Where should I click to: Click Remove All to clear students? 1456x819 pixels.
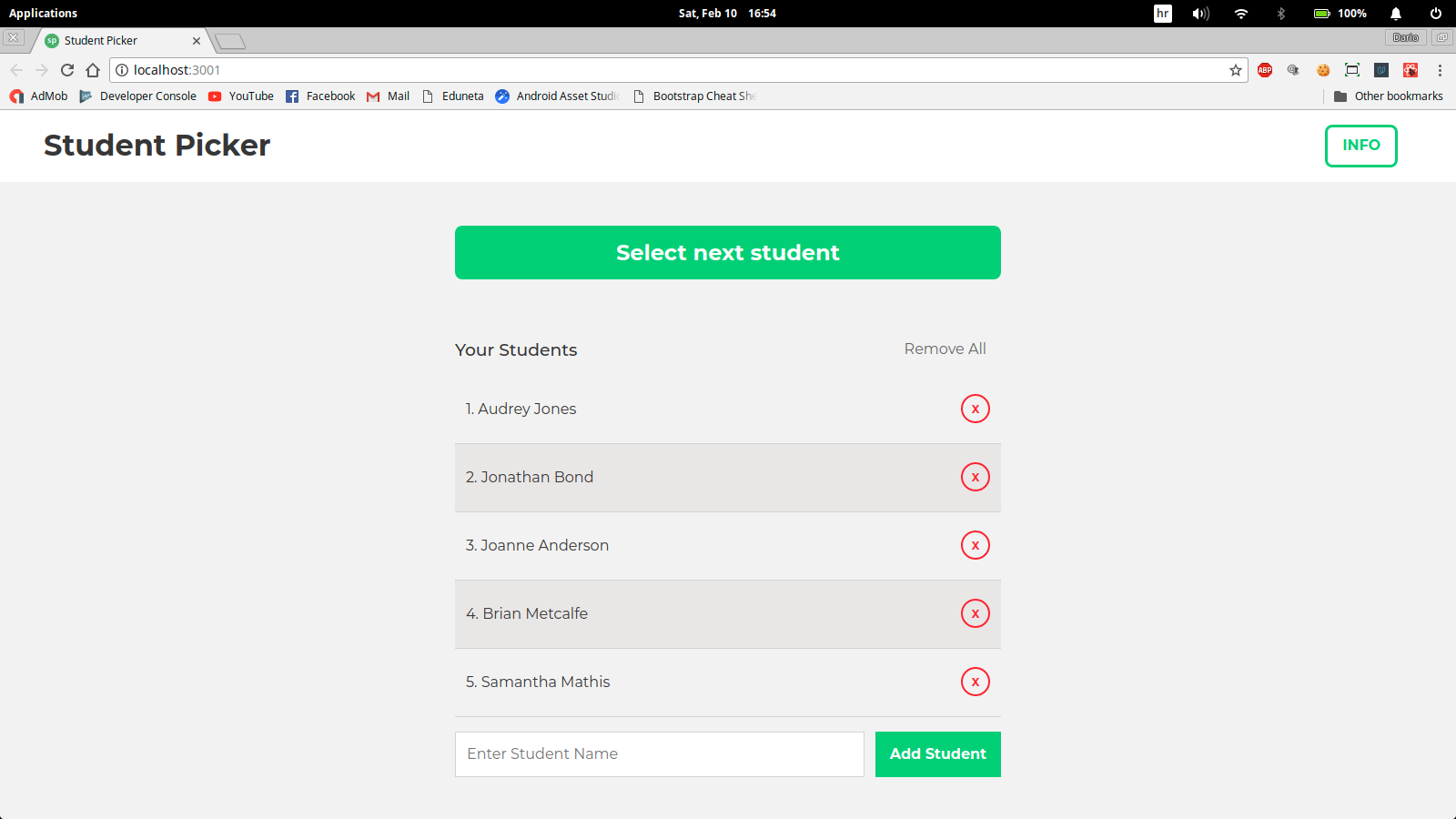[x=945, y=349]
